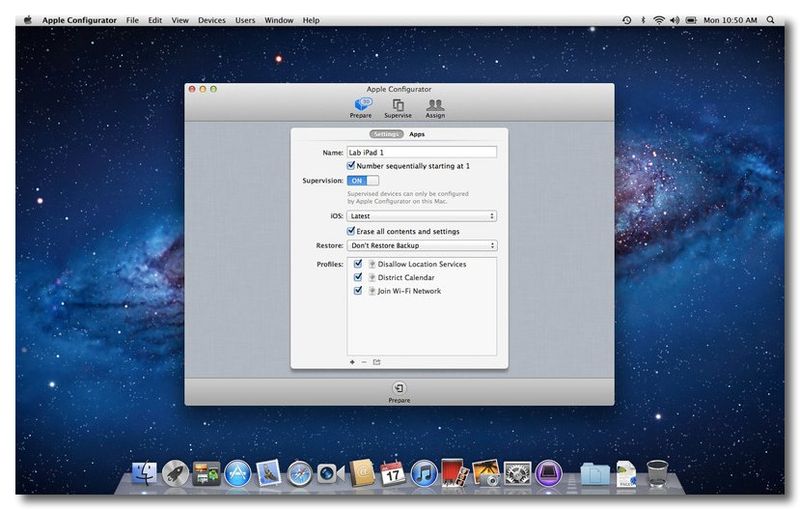Launch Safari from the Dock

(299, 473)
